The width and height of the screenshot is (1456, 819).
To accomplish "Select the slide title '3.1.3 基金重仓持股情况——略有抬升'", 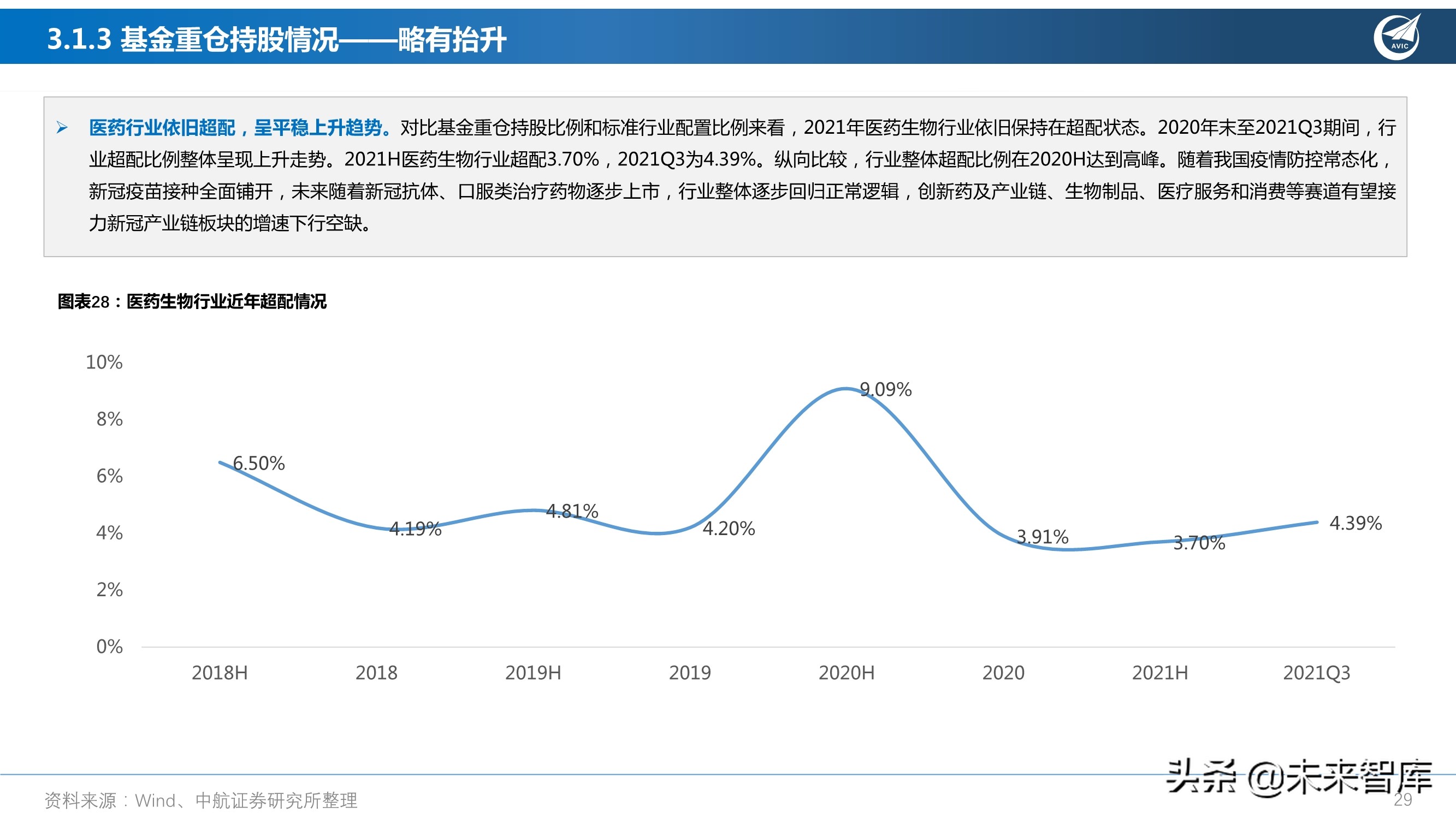I will (x=276, y=39).
